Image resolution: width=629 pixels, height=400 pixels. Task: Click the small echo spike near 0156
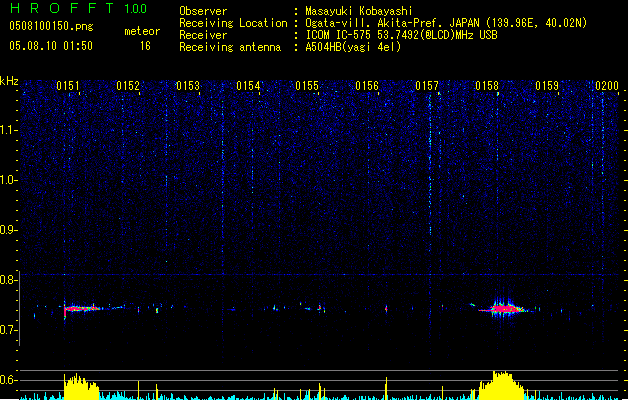(386, 309)
